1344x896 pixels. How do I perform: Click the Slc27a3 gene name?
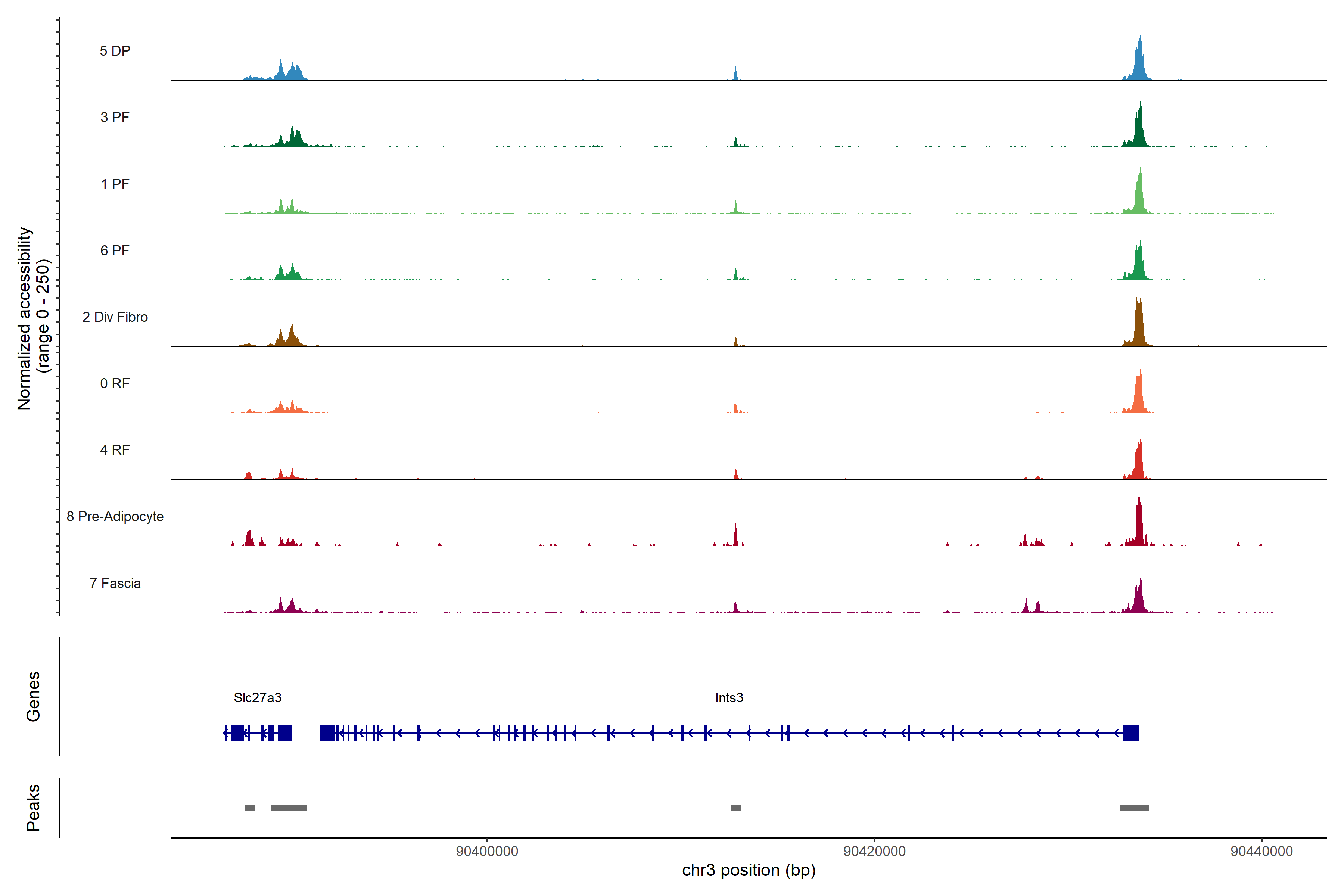(257, 698)
